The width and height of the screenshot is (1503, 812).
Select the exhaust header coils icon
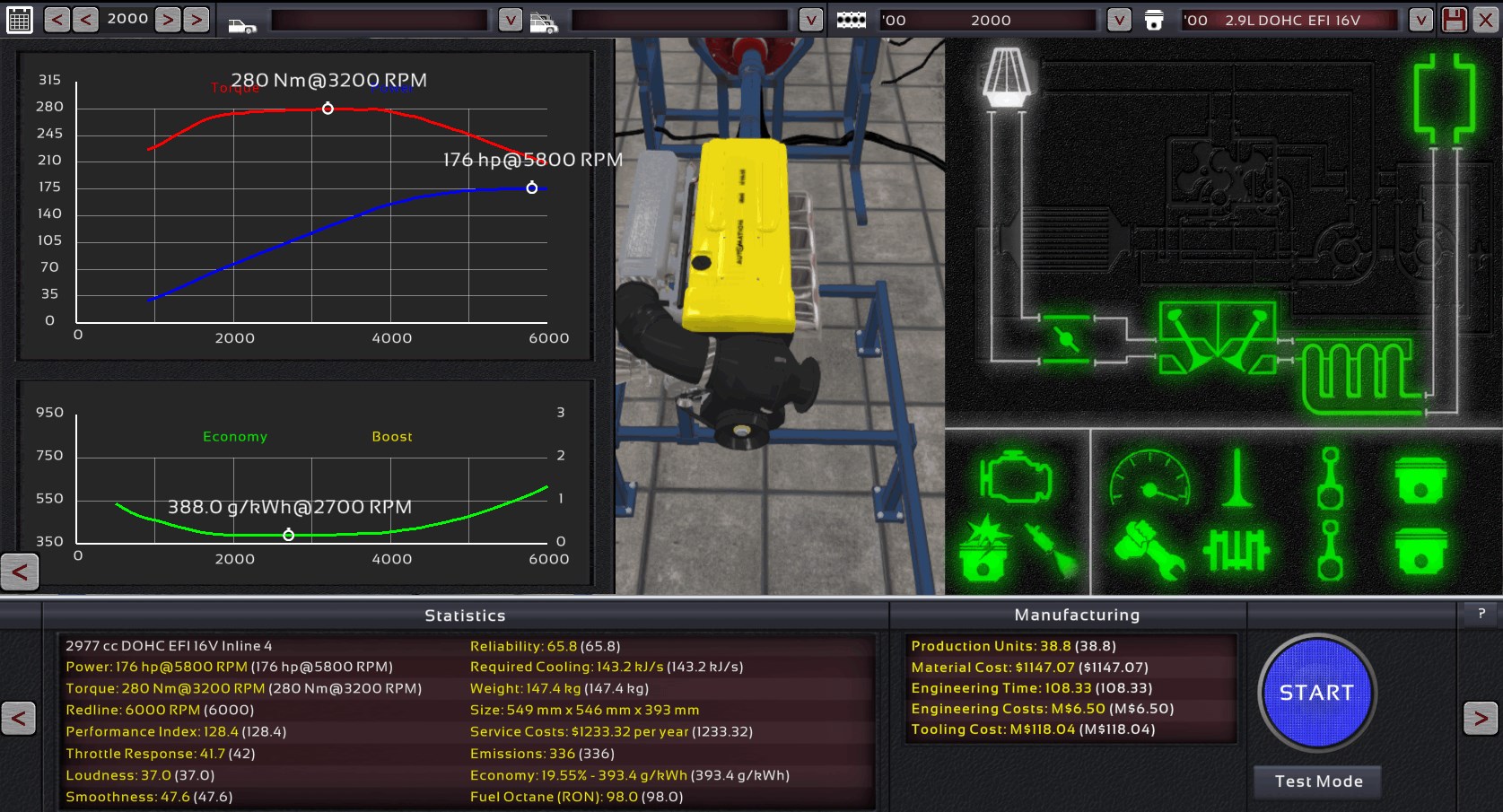point(1361,375)
